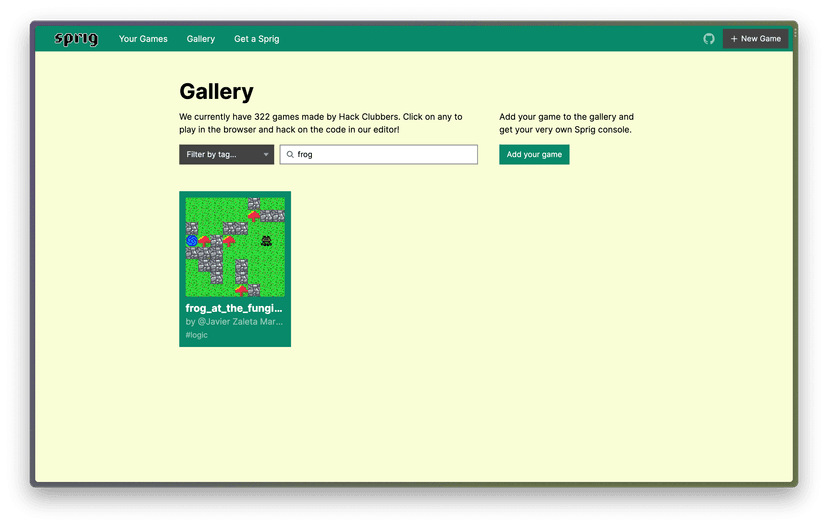Click the plus icon beside New Game
The image size is (828, 527).
click(734, 39)
